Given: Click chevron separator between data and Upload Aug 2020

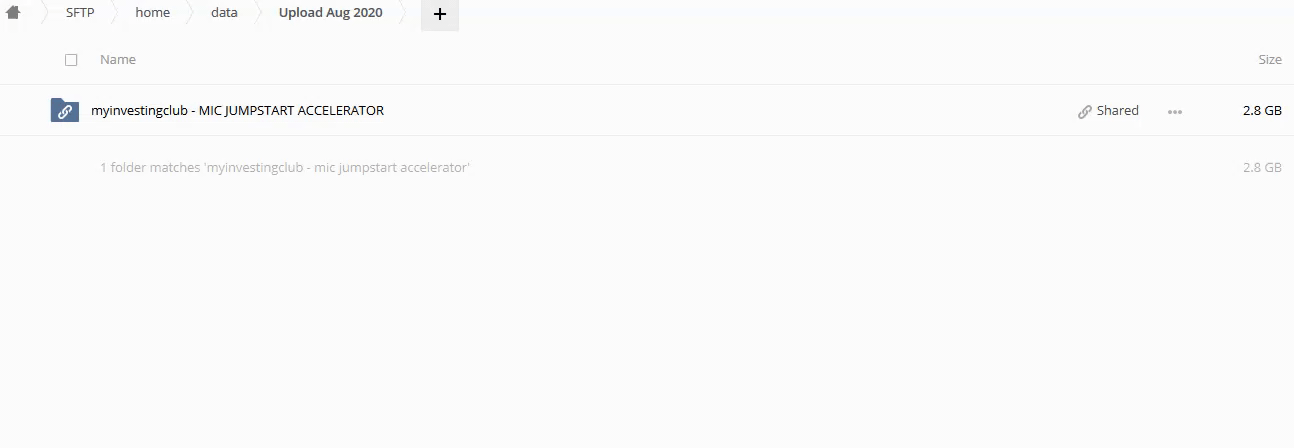Looking at the screenshot, I should [259, 14].
